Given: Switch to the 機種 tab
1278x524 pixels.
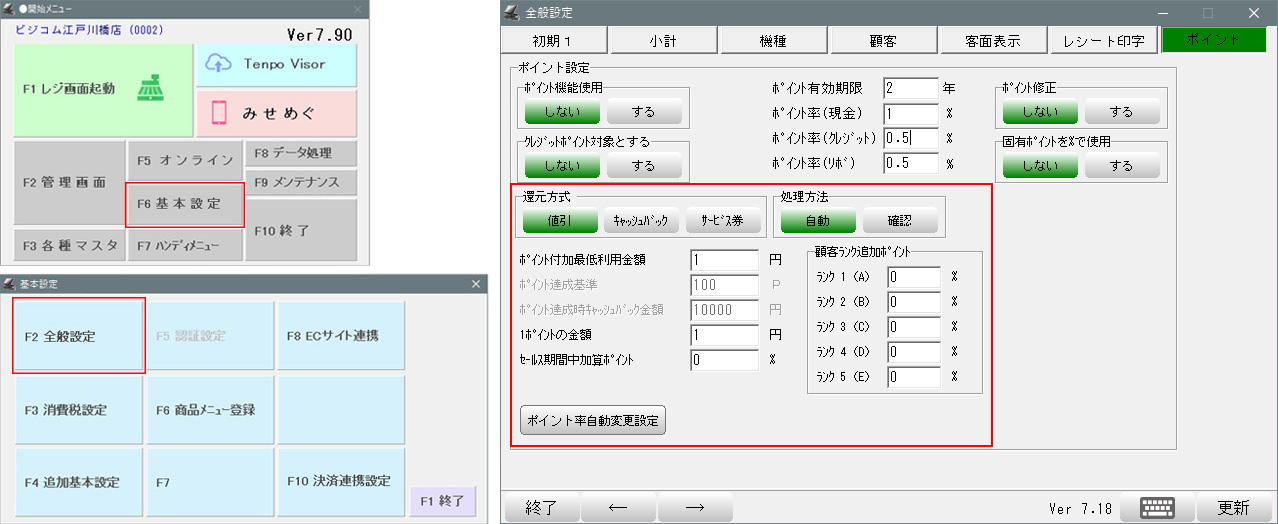Looking at the screenshot, I should (x=774, y=40).
